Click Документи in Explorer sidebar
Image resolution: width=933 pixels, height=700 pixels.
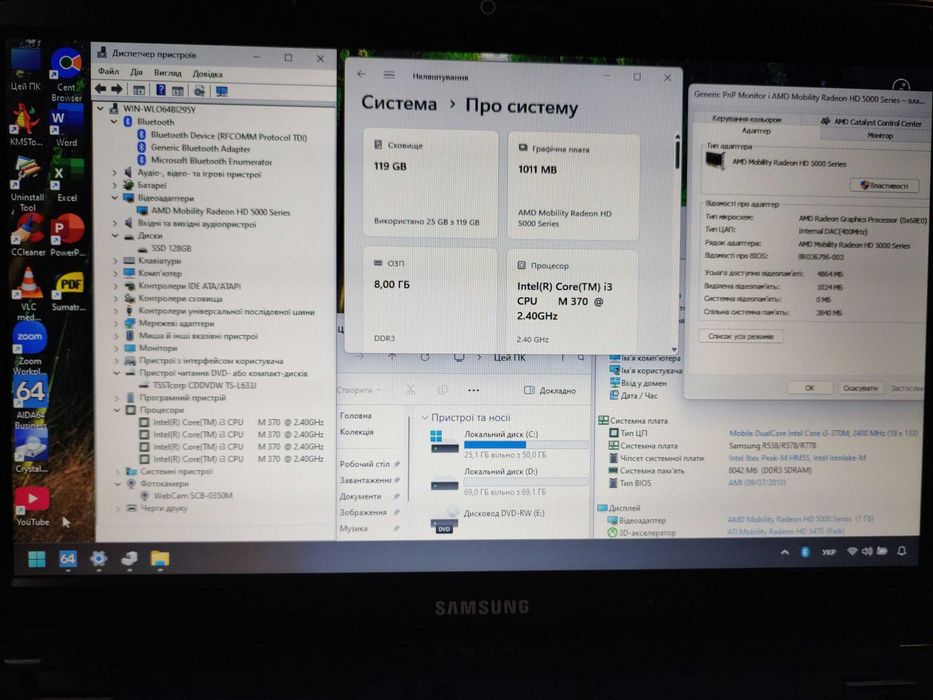(x=361, y=496)
